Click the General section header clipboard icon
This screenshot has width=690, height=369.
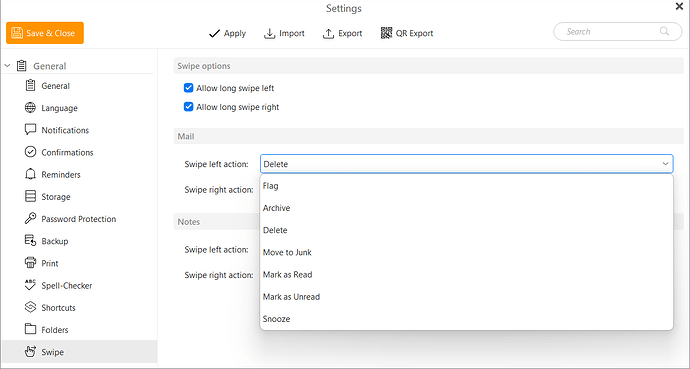point(22,66)
